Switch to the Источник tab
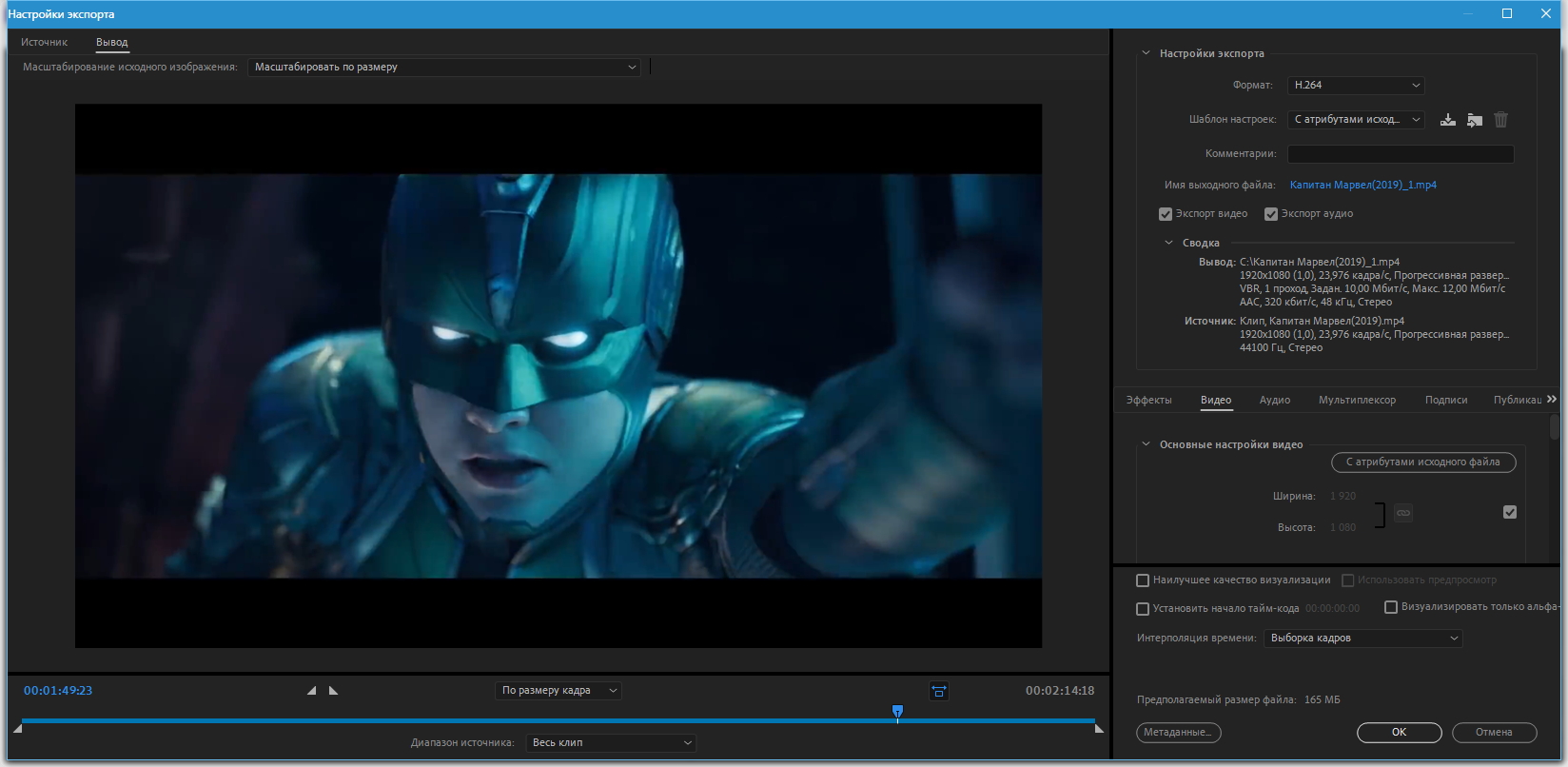The image size is (1568, 767). point(45,42)
